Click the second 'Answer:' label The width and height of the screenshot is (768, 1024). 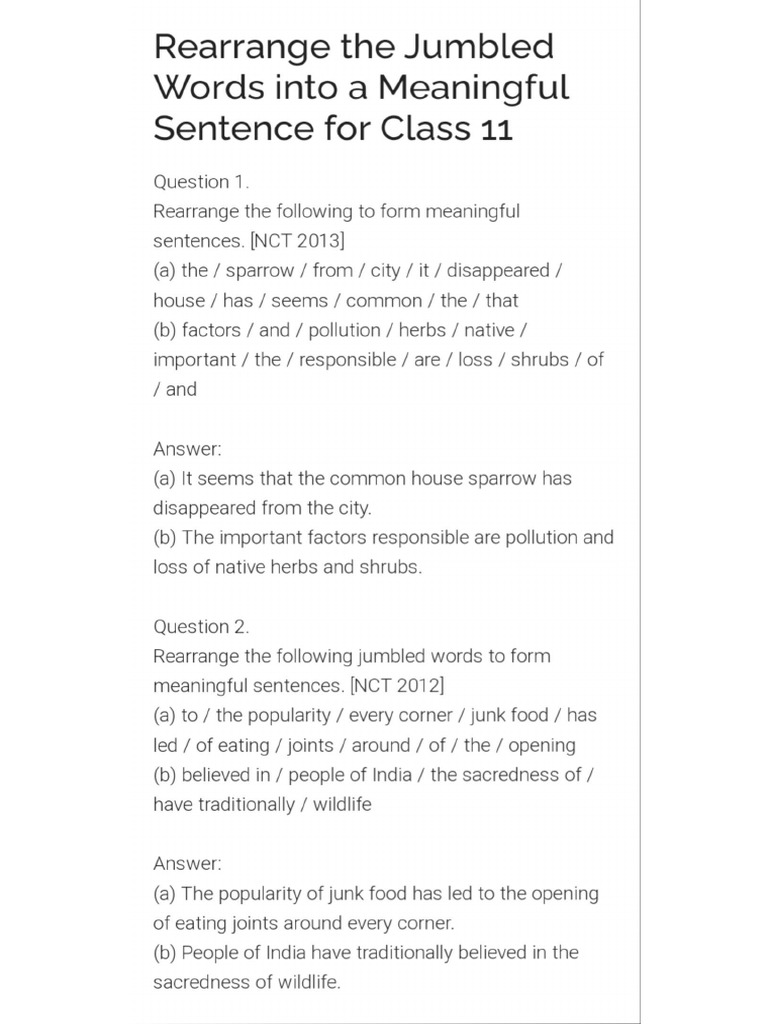[187, 863]
